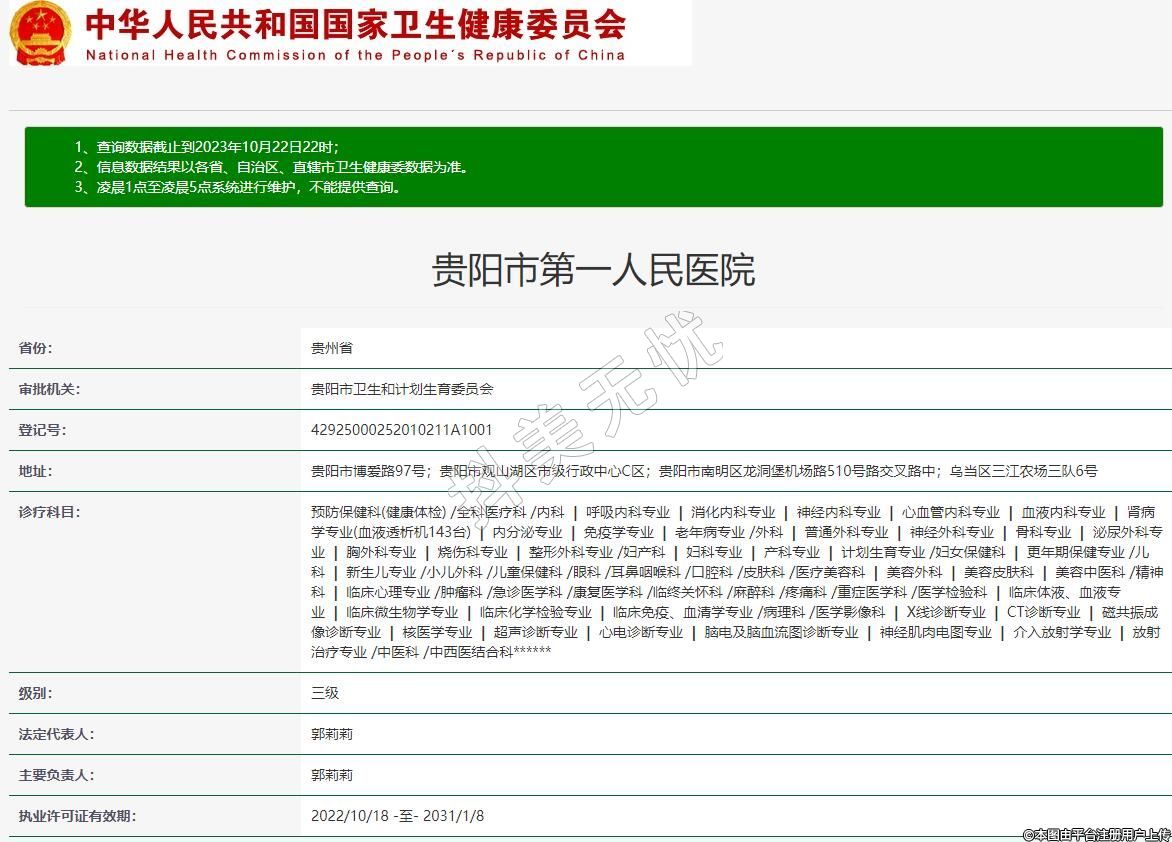Click the Chinese title 中华人民共和国国家卫生健康委员会

point(355,23)
